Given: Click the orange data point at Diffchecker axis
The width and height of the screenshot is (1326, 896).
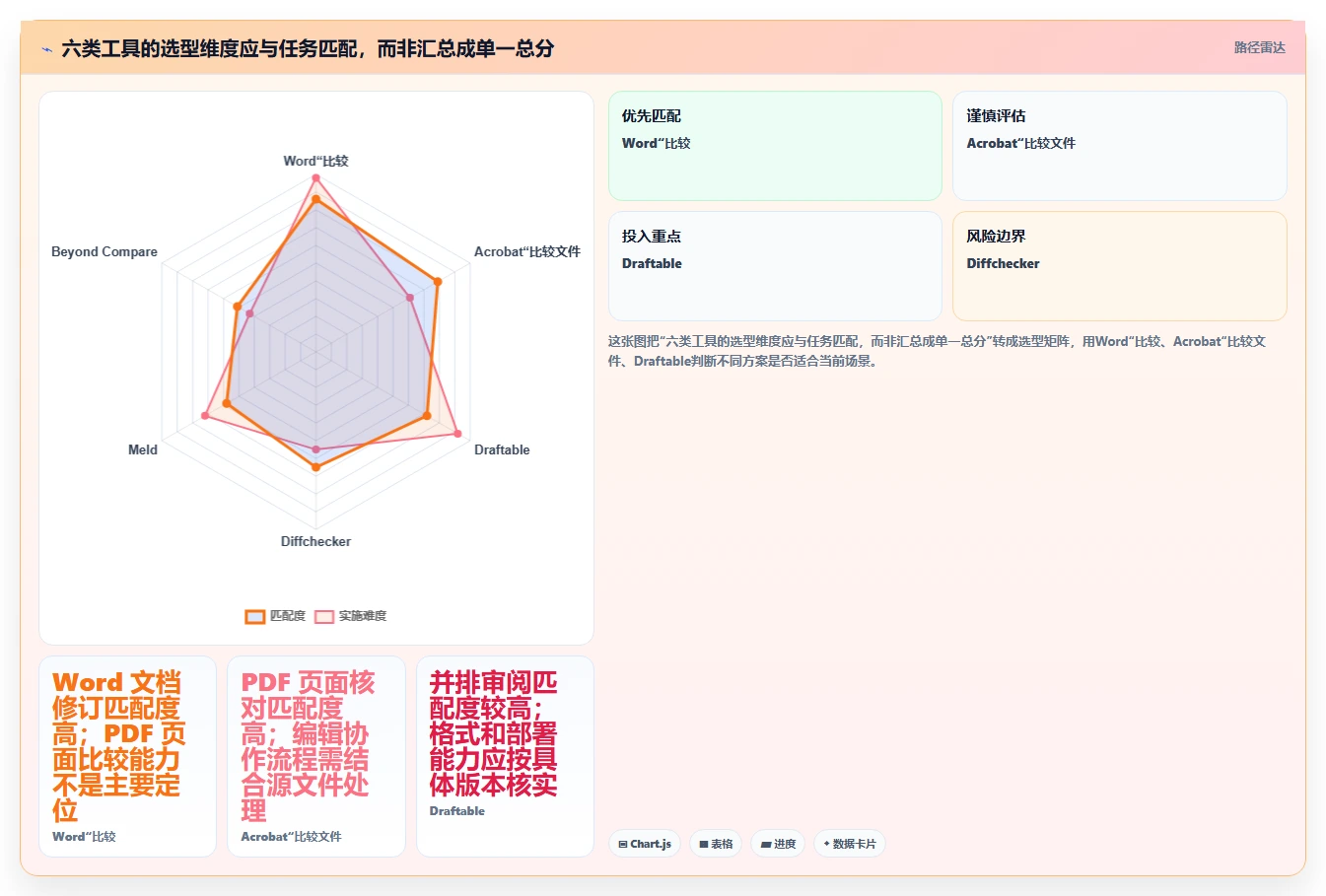Looking at the screenshot, I should (x=315, y=467).
